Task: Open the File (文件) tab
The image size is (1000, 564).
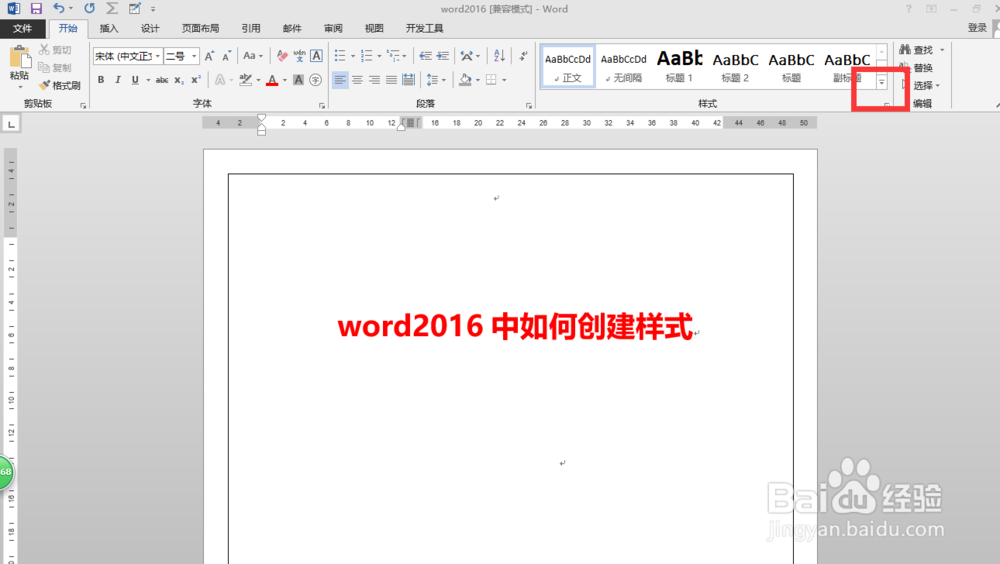Action: pos(22,28)
